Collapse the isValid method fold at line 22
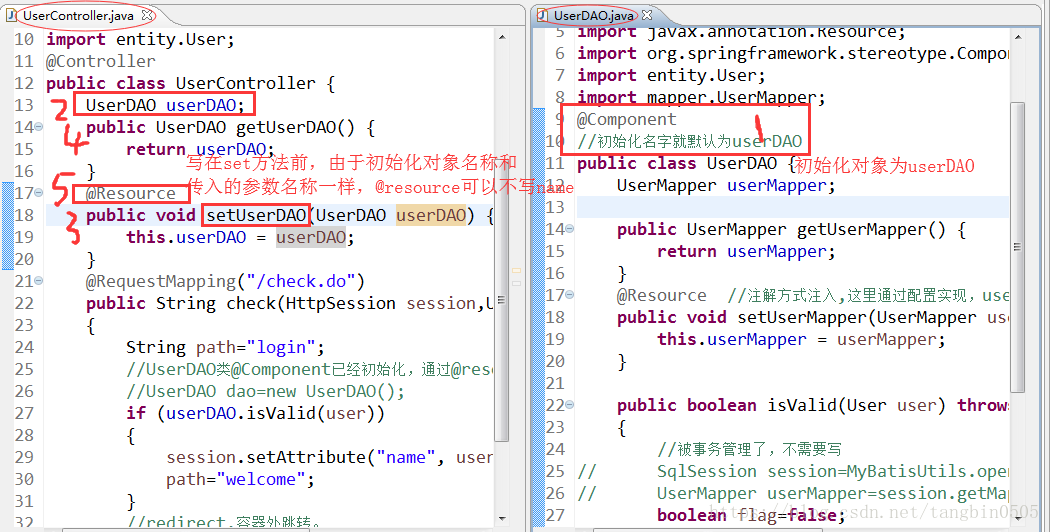1050x532 pixels. (570, 405)
